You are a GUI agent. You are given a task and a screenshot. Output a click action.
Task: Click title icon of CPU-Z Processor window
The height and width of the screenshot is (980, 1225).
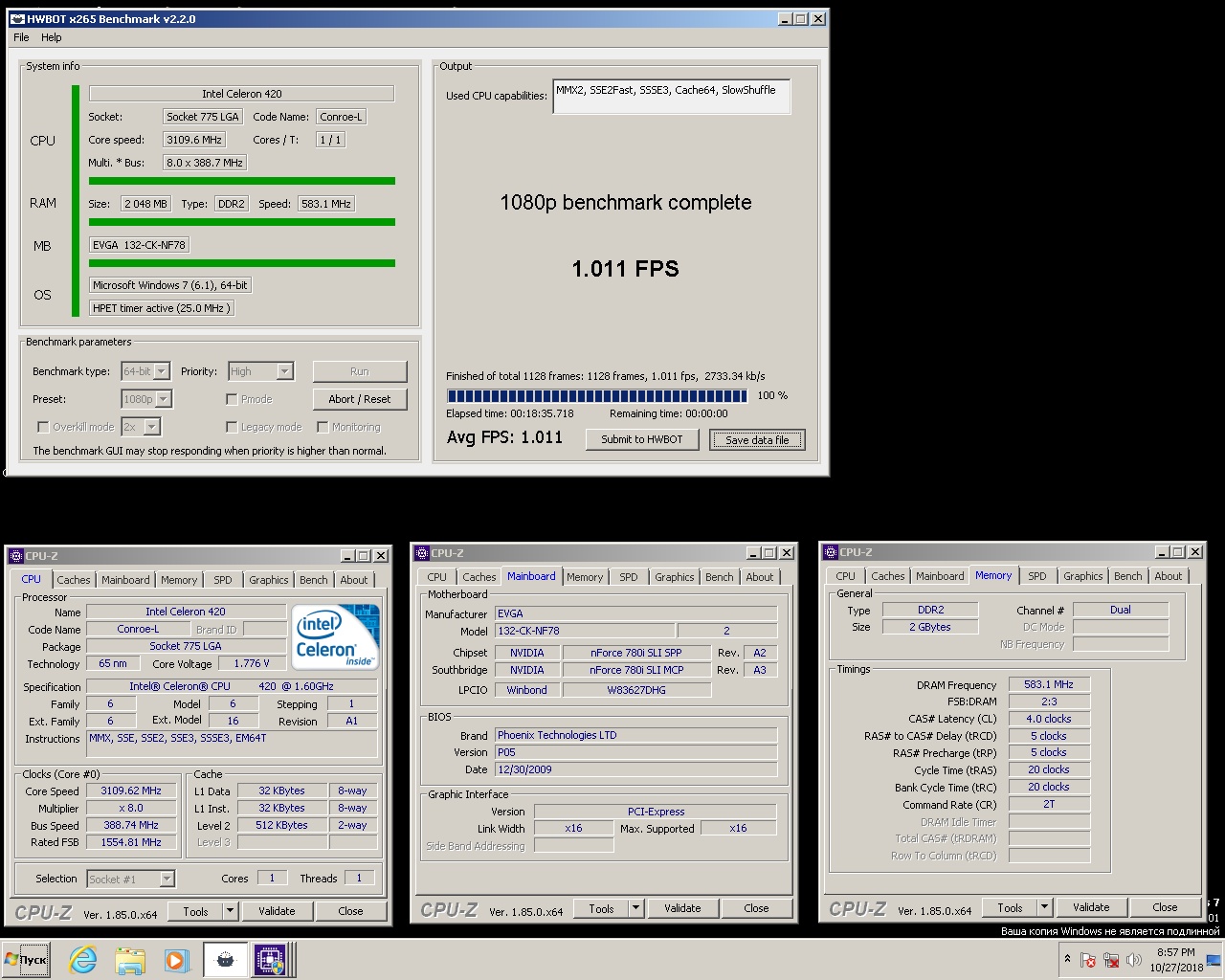point(15,555)
